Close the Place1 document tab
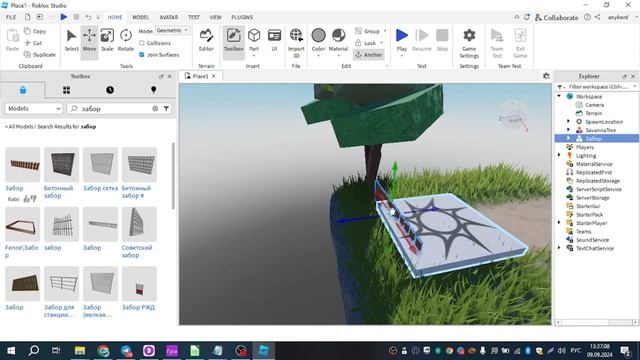Image resolution: width=640 pixels, height=360 pixels. (213, 76)
